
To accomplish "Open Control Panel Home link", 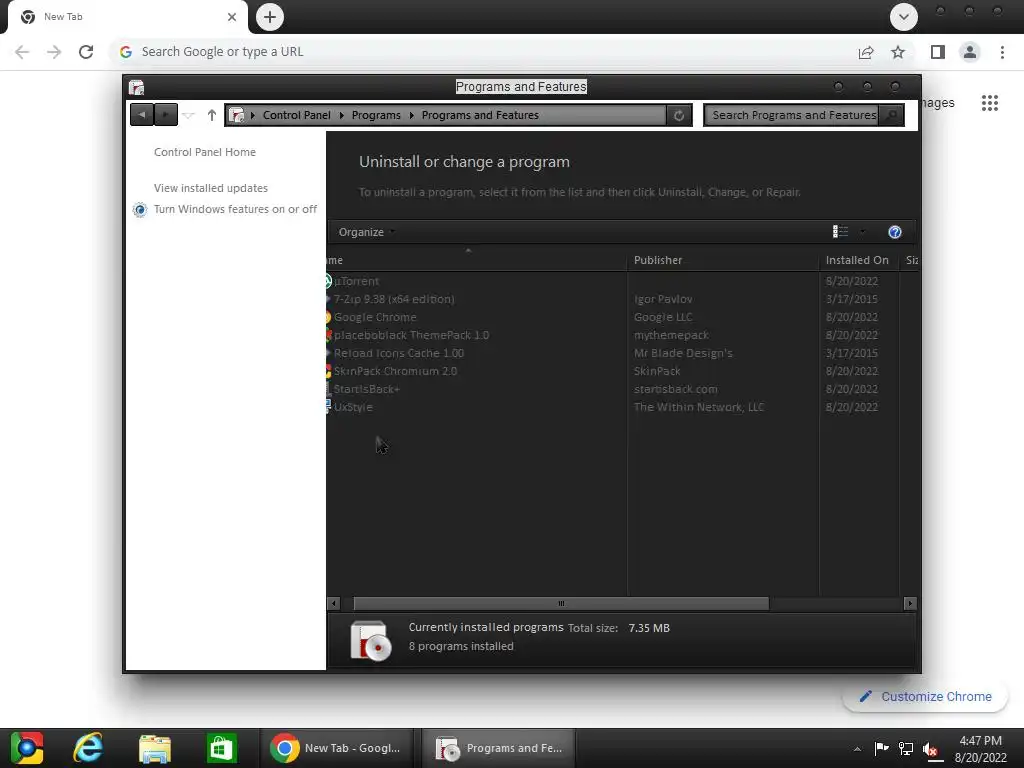I will [x=204, y=152].
